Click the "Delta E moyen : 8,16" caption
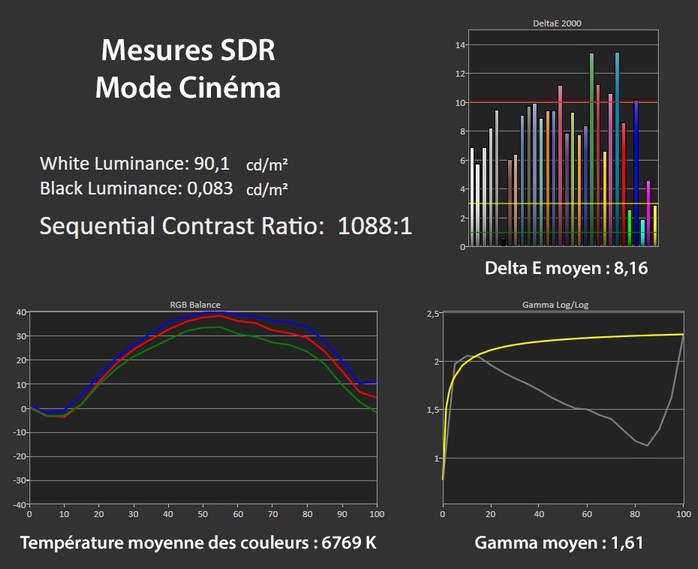 pos(566,268)
